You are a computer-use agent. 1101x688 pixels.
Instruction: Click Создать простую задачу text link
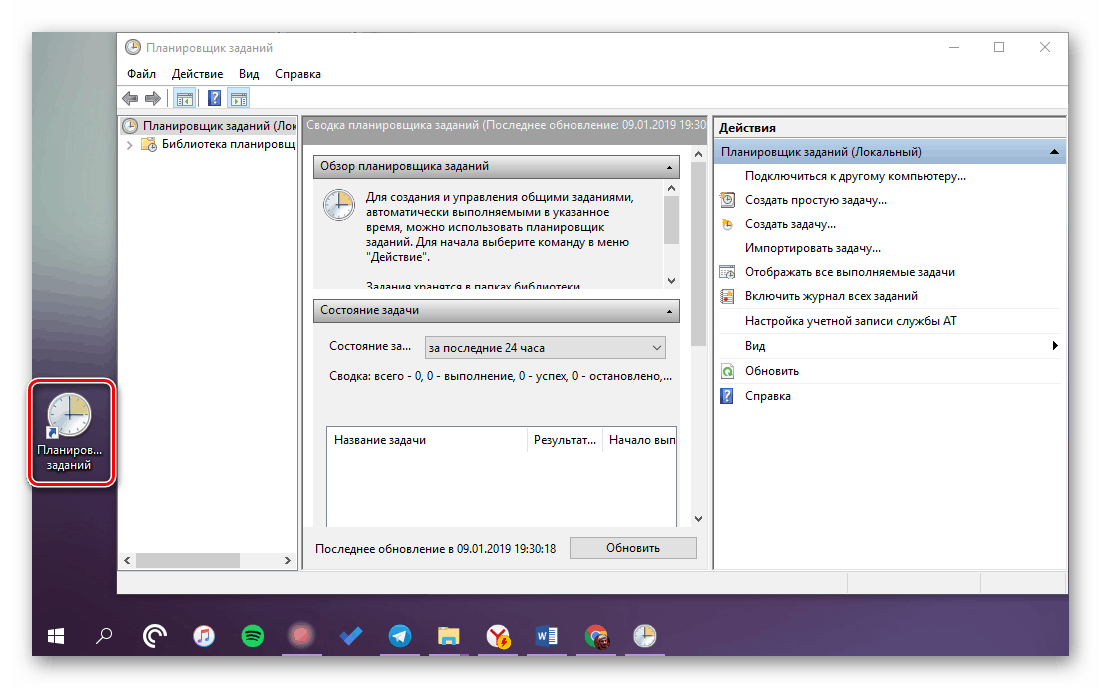815,200
